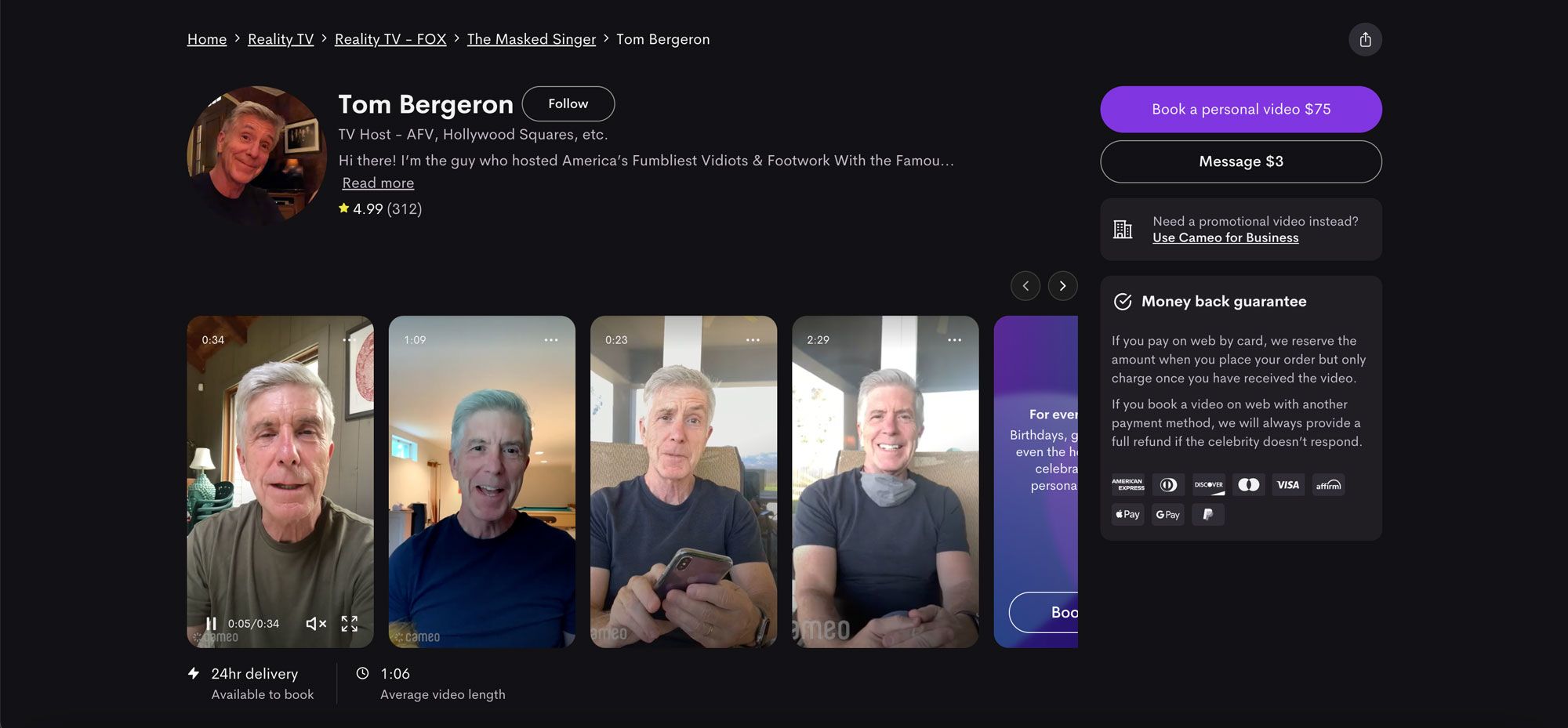Click Tom Bergeron's profile picture

256,156
